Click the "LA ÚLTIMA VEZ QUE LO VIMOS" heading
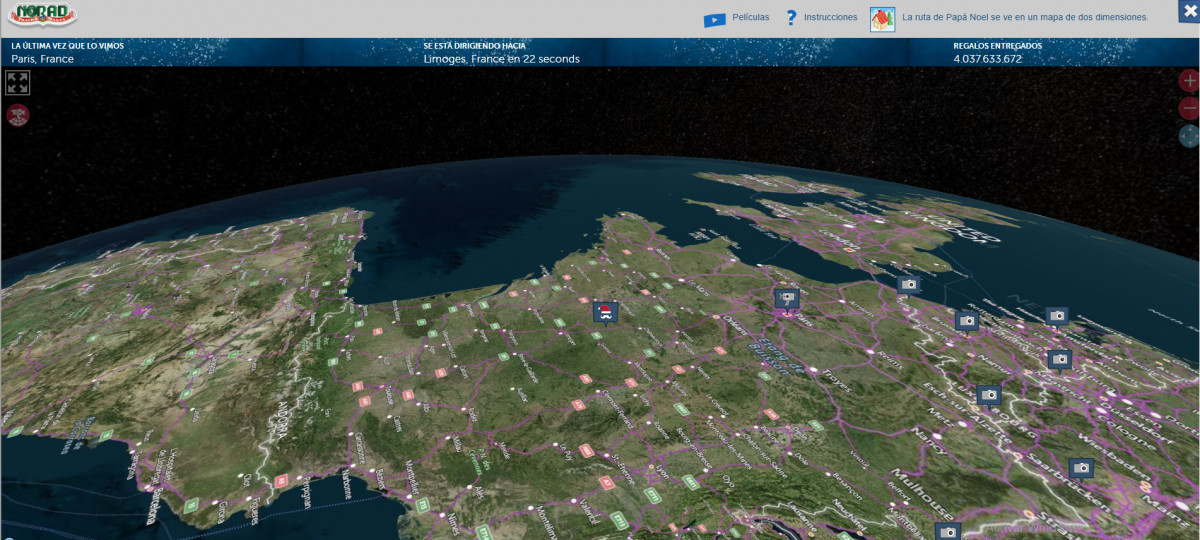 click(x=66, y=46)
